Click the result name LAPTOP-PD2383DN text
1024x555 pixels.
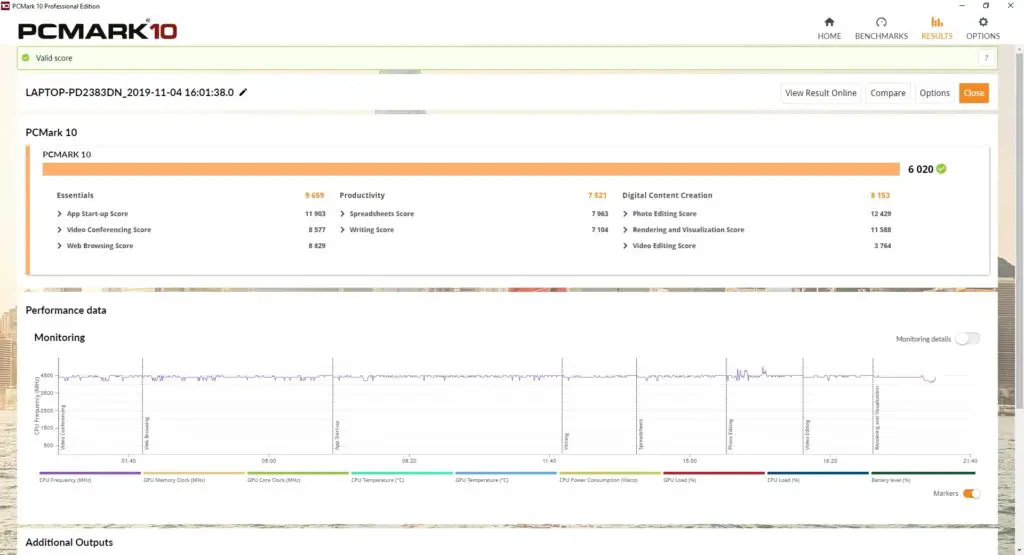(129, 92)
